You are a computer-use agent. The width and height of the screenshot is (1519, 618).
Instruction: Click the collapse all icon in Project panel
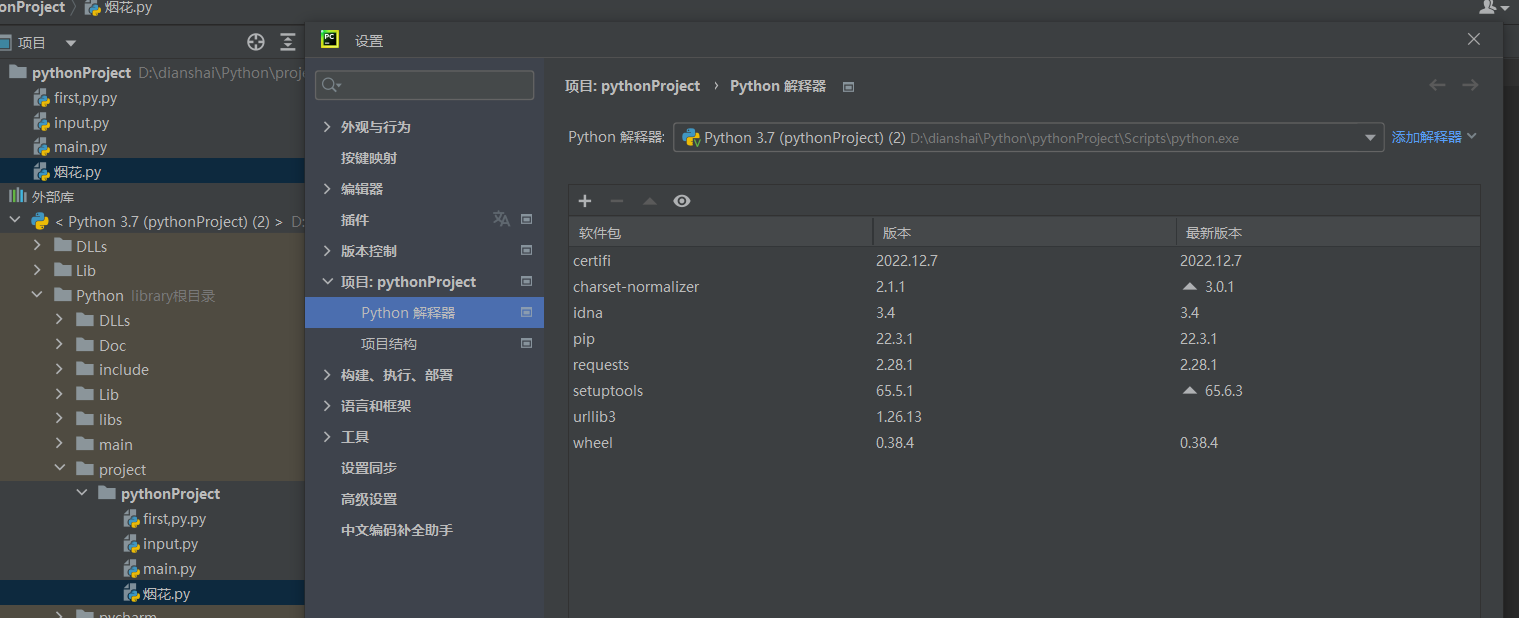[288, 42]
